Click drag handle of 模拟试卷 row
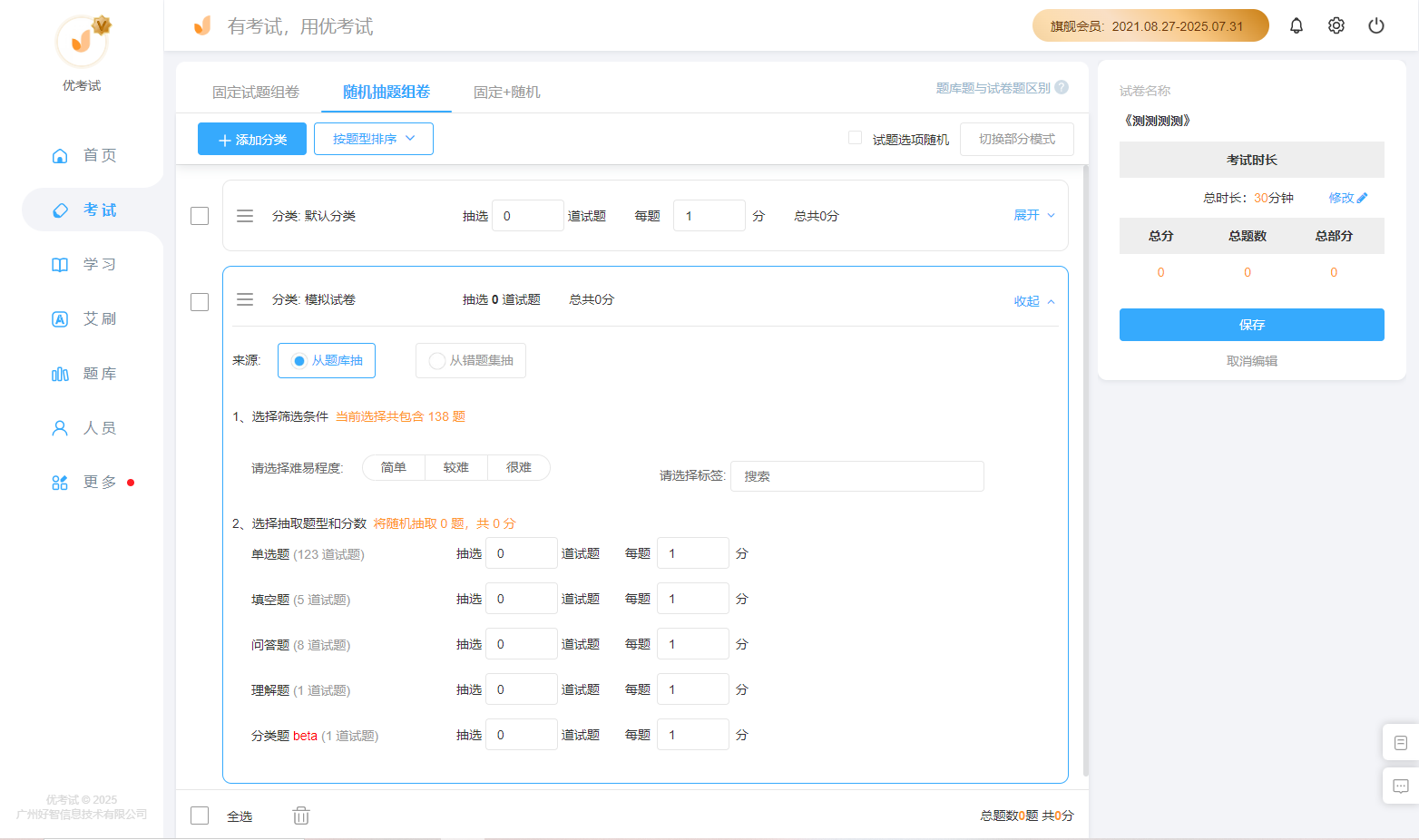 (x=245, y=299)
